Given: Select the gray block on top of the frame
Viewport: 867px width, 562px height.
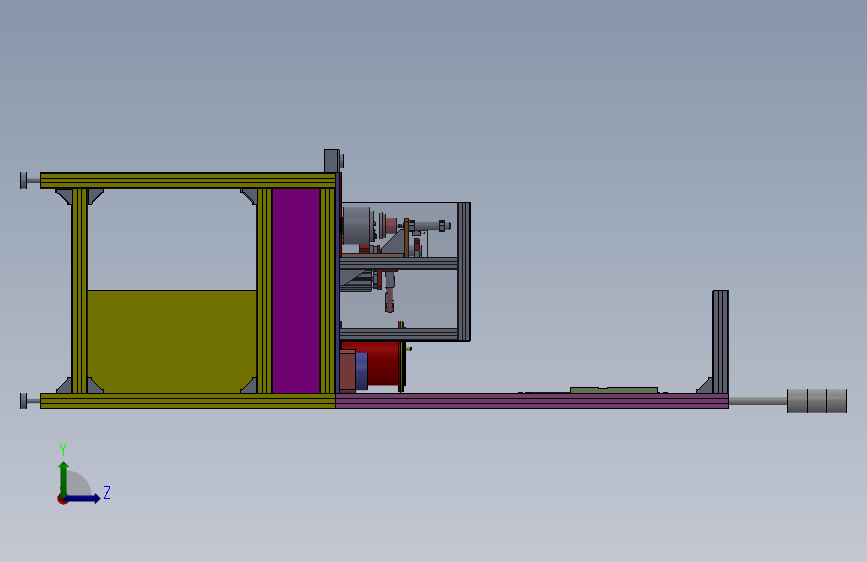Looking at the screenshot, I should point(331,160).
